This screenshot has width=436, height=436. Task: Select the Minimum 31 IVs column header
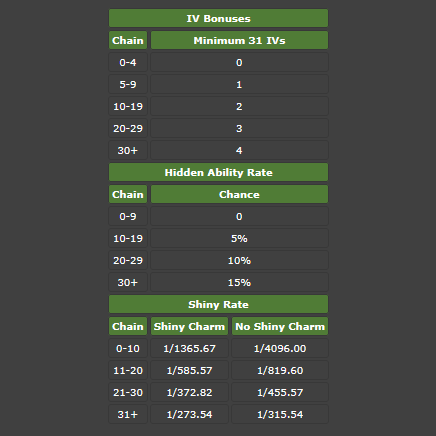239,40
